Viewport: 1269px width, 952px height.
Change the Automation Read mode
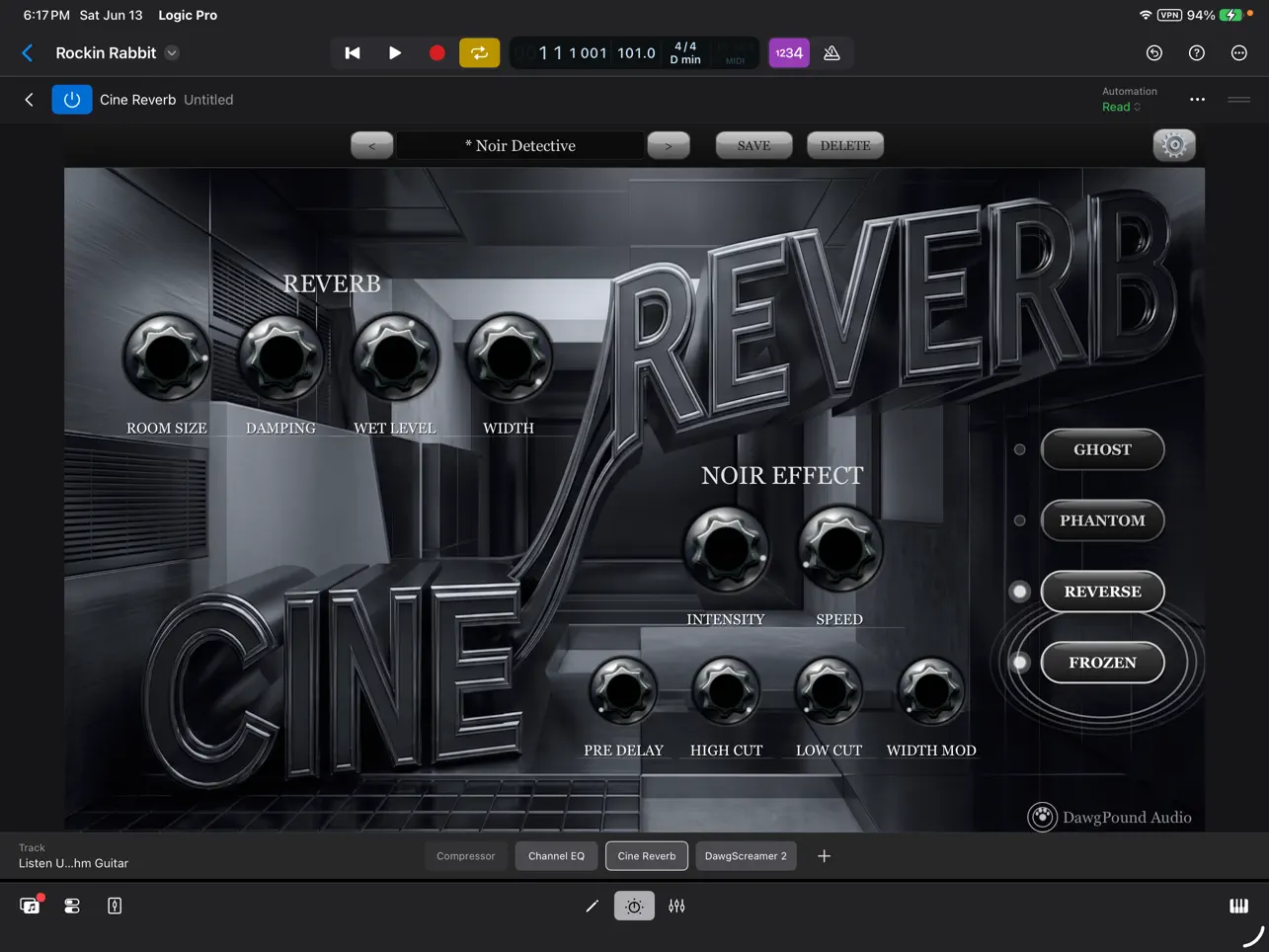(1122, 107)
